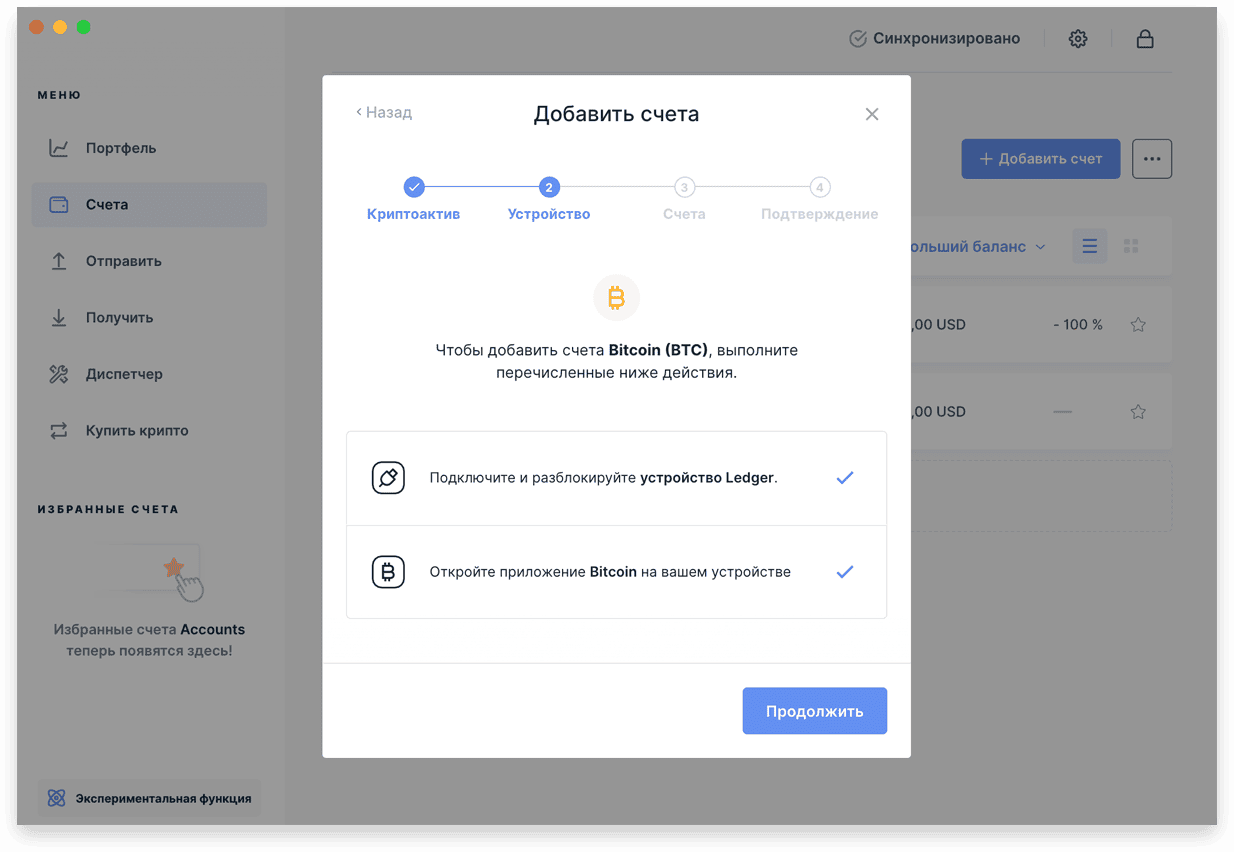Switch to grid view layout
Viewport: 1234px width, 852px height.
(x=1132, y=246)
